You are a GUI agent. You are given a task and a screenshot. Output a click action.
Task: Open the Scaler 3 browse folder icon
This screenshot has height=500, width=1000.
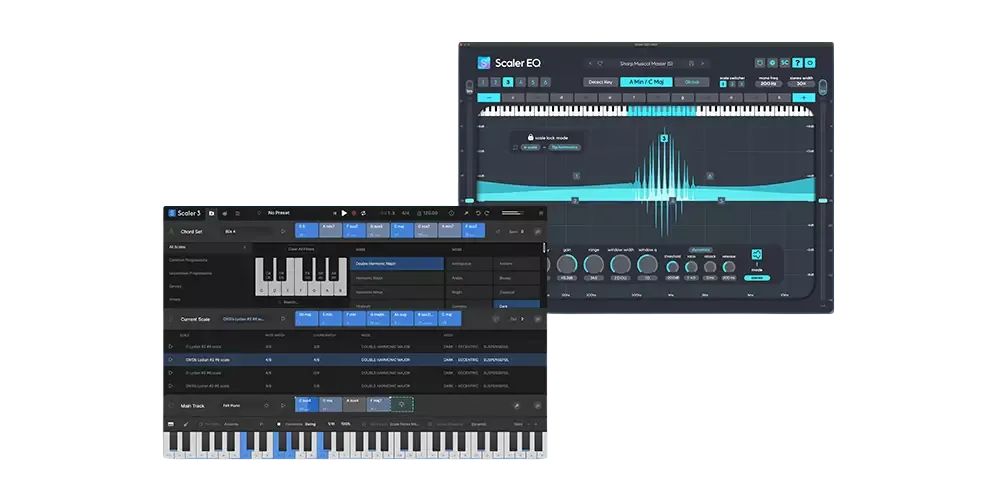coord(212,213)
